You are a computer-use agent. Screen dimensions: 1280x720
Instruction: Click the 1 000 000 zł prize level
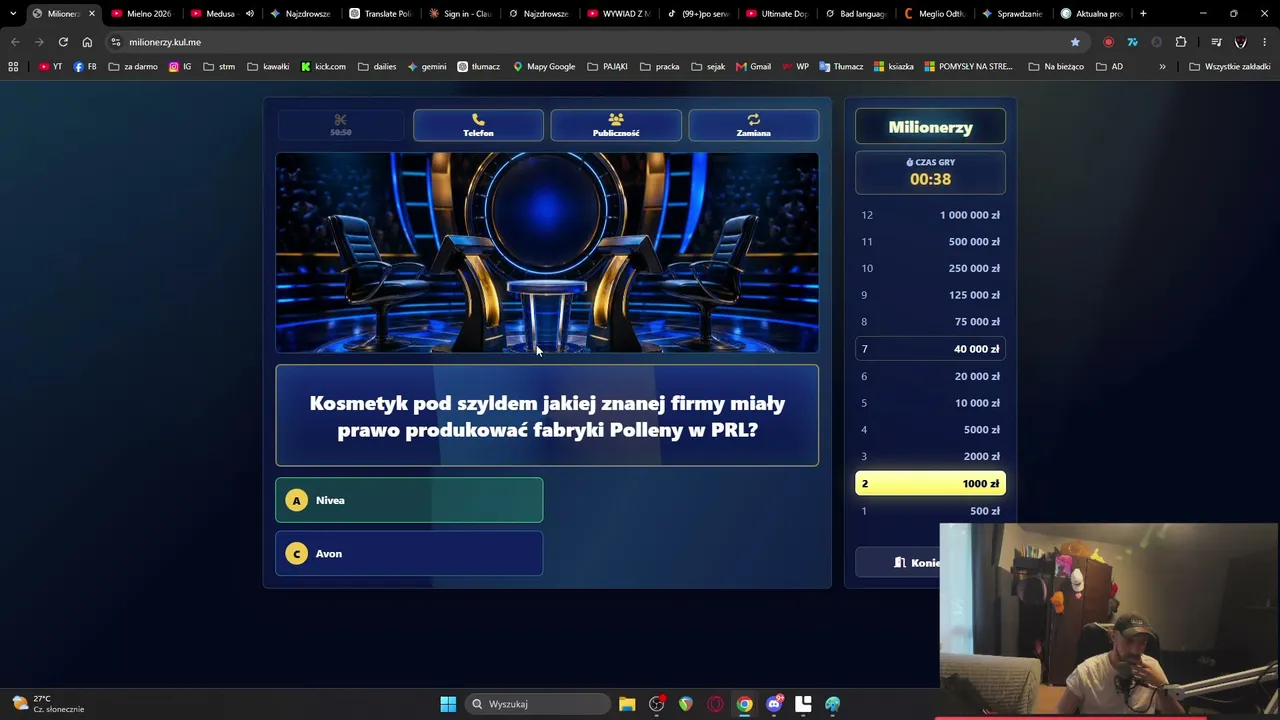(x=930, y=215)
